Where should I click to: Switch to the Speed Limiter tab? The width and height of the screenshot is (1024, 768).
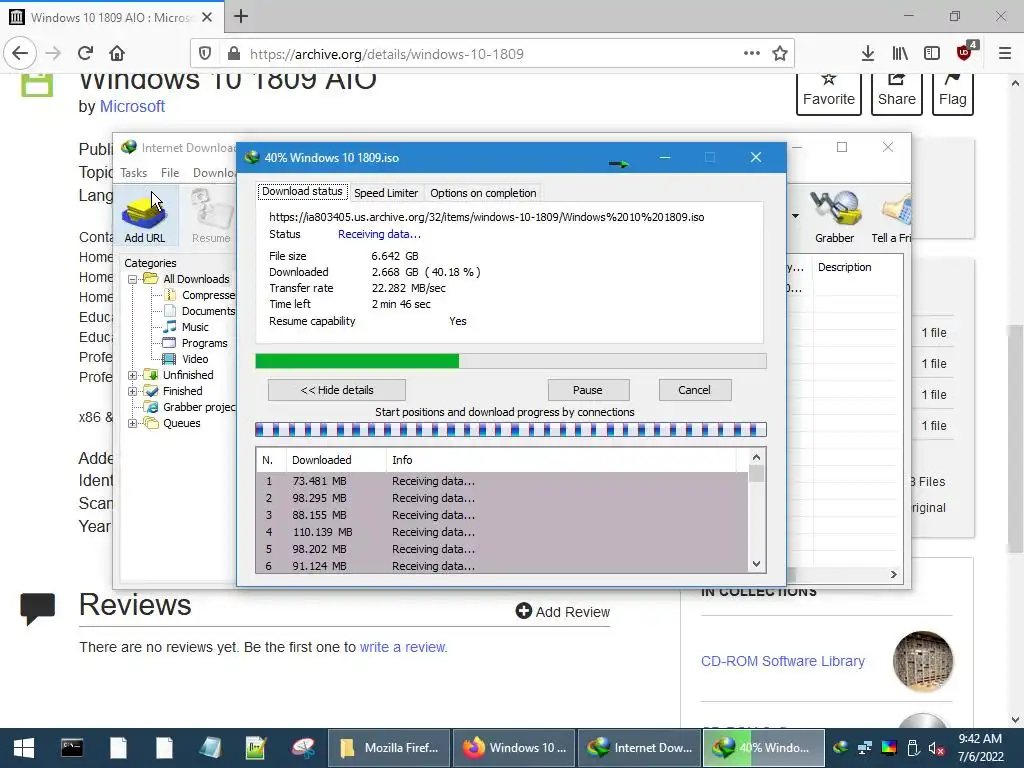[385, 193]
